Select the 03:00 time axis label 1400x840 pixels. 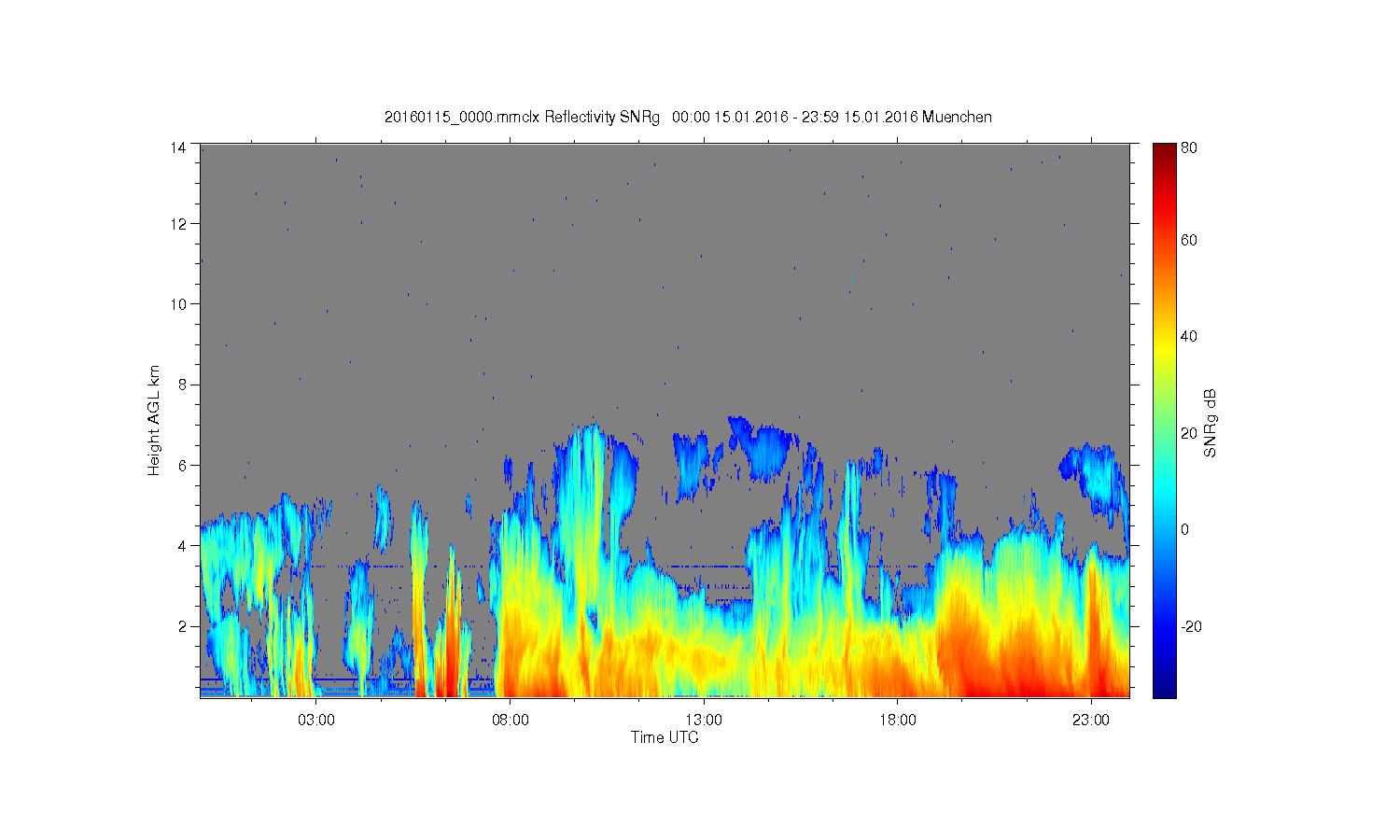pyautogui.click(x=316, y=721)
